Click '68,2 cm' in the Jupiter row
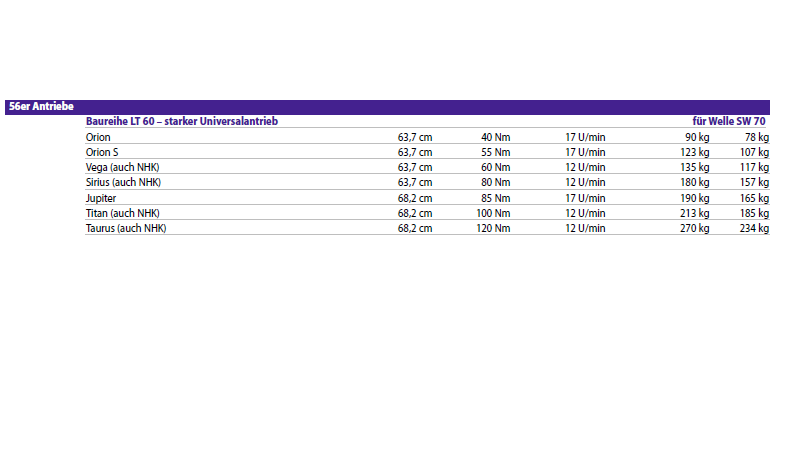The height and width of the screenshot is (450, 792). tap(415, 198)
